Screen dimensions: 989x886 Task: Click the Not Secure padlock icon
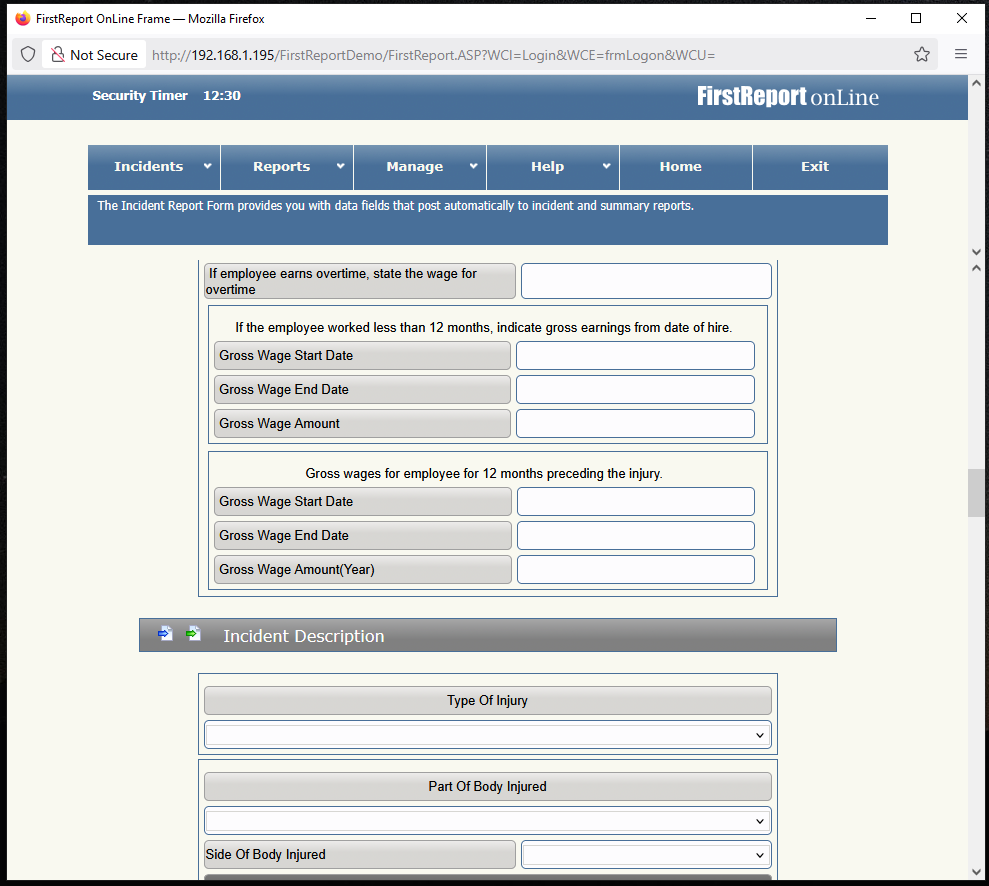(x=58, y=55)
